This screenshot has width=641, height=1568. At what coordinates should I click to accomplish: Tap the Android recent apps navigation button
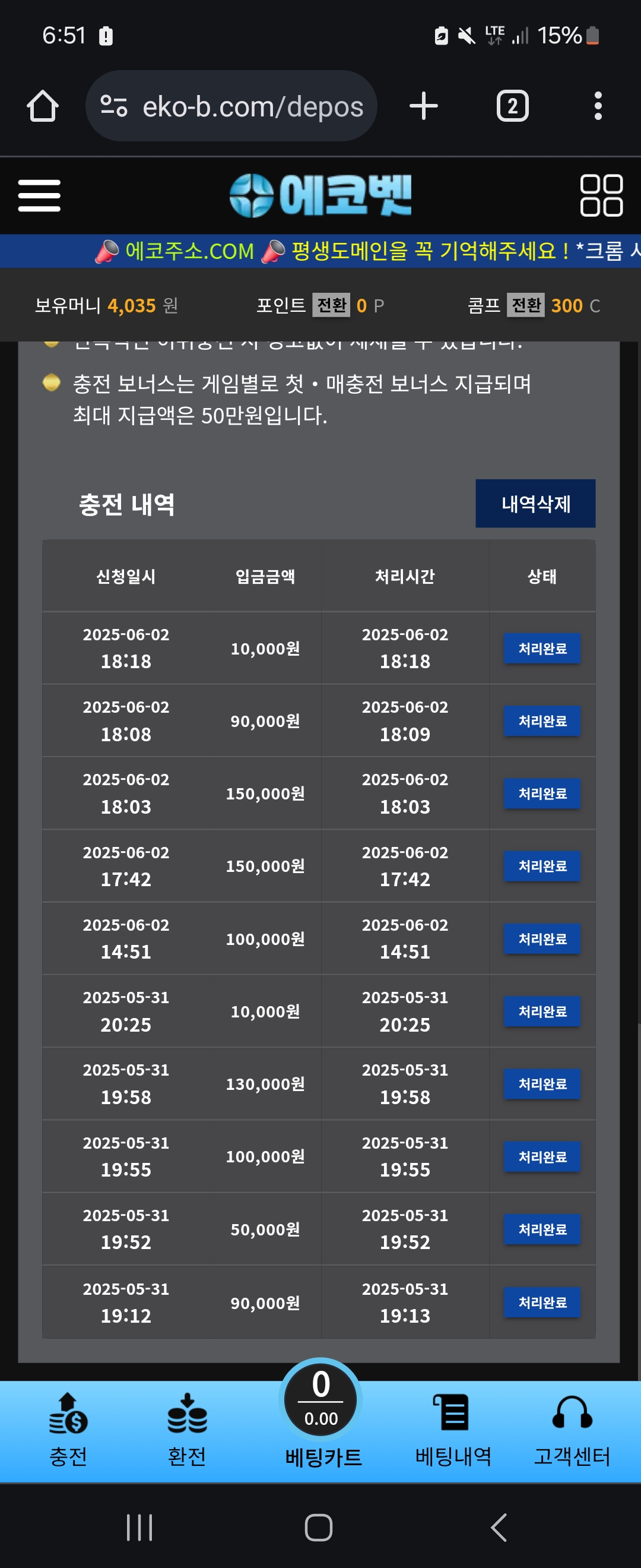139,1527
